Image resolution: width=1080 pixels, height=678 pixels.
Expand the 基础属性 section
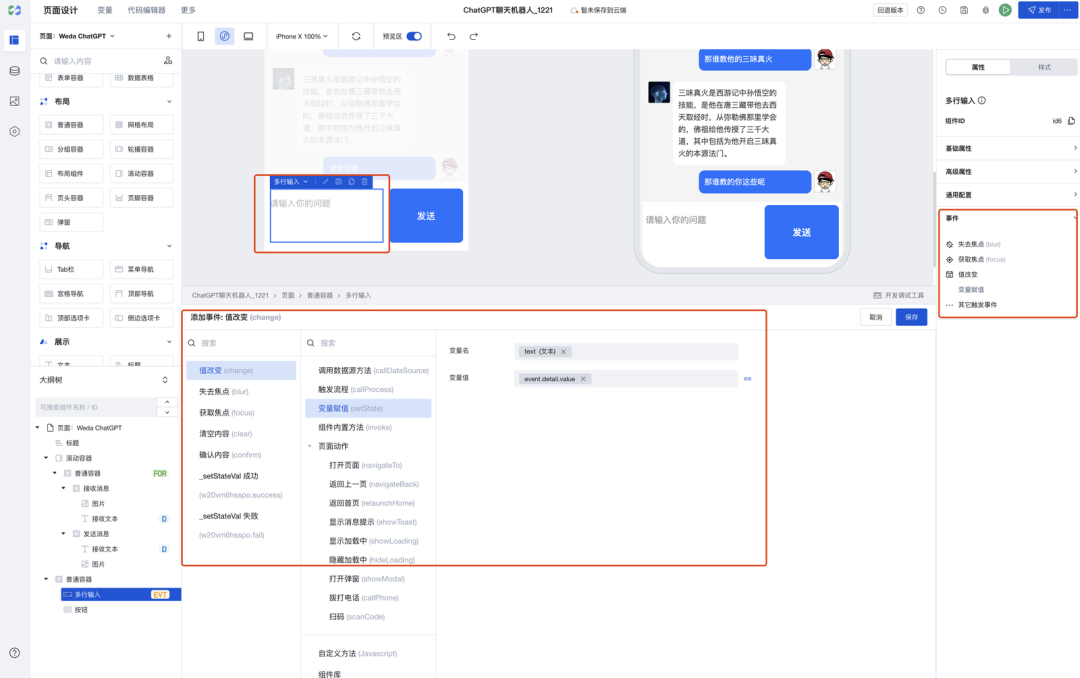[1010, 148]
